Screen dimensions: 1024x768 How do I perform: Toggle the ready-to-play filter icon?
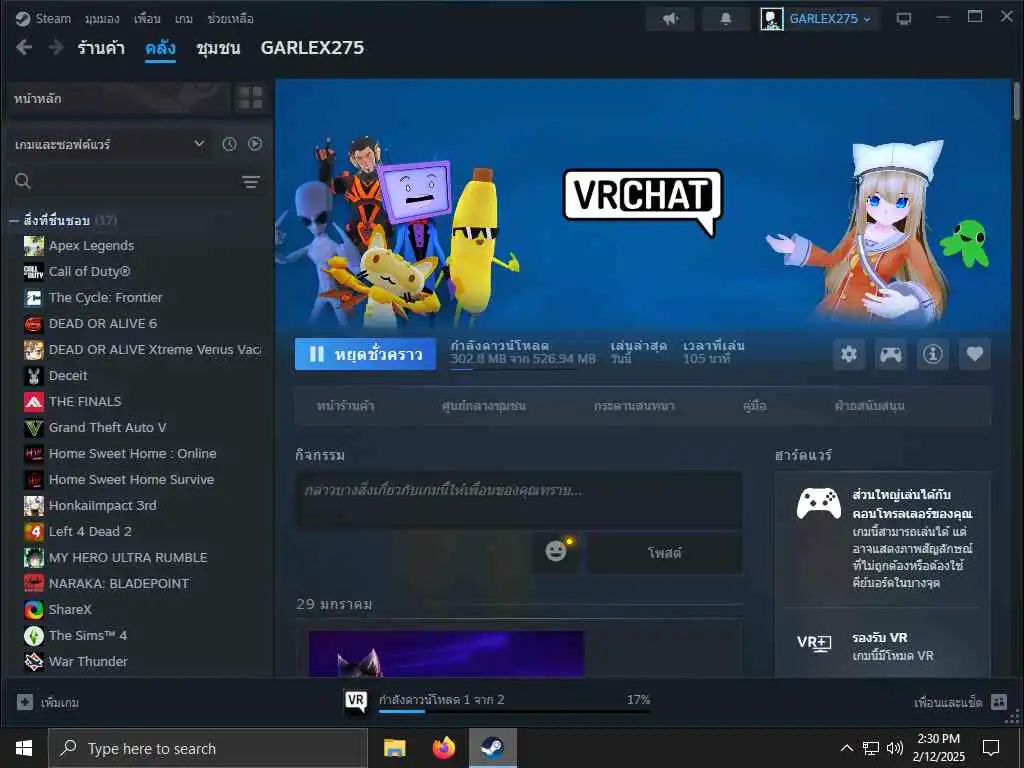255,144
